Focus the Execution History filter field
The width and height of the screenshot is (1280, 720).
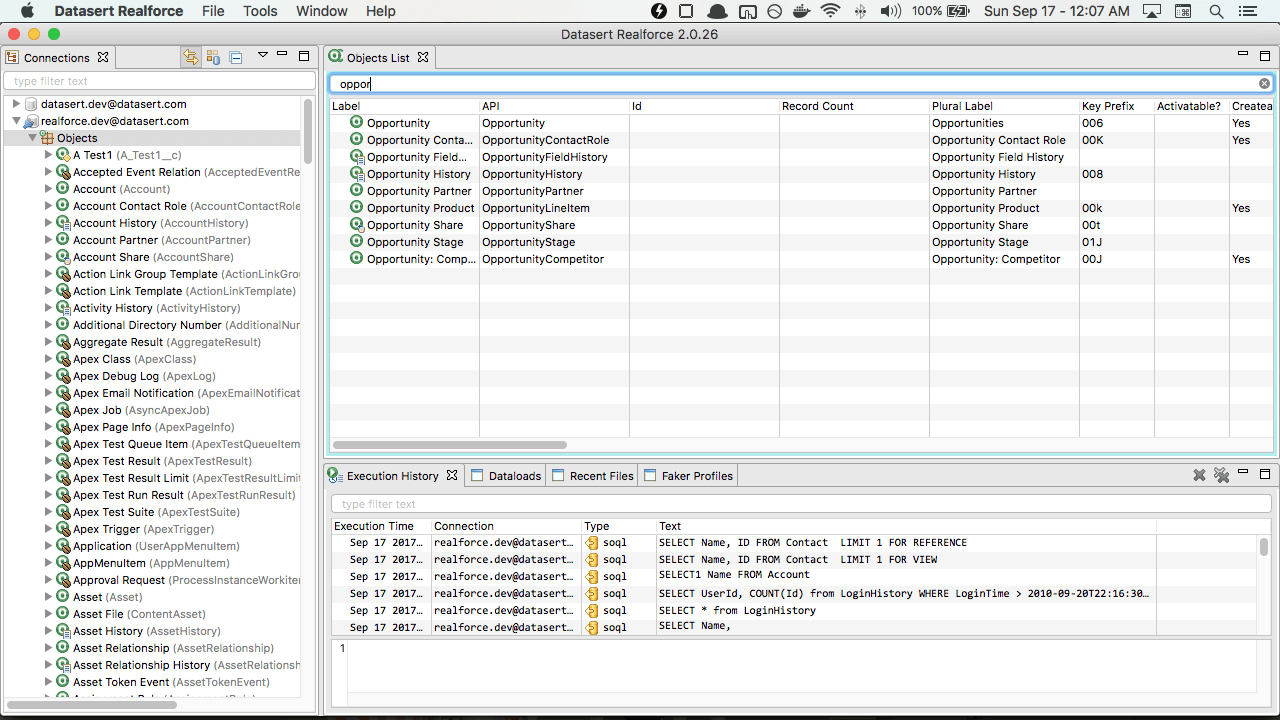tap(800, 504)
